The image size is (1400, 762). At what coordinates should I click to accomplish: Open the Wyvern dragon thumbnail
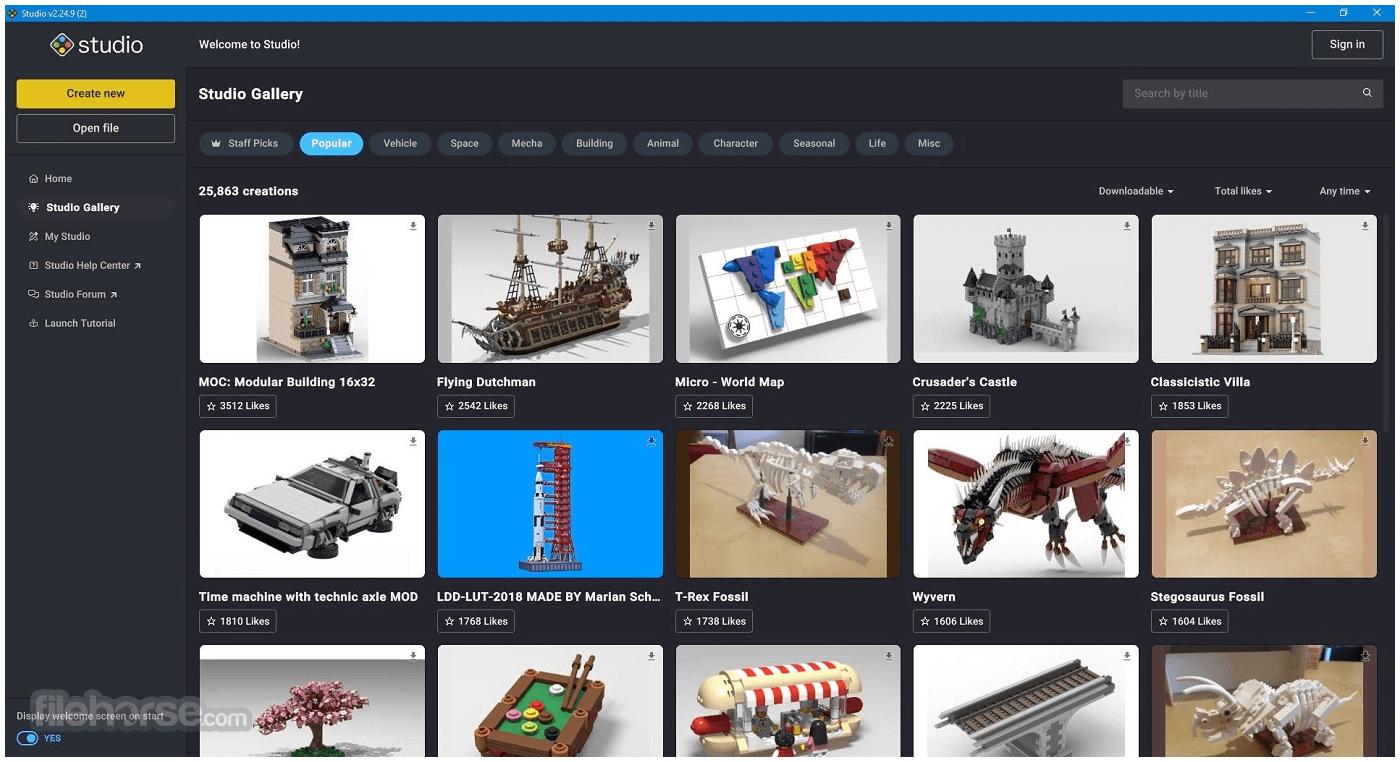[x=1026, y=504]
